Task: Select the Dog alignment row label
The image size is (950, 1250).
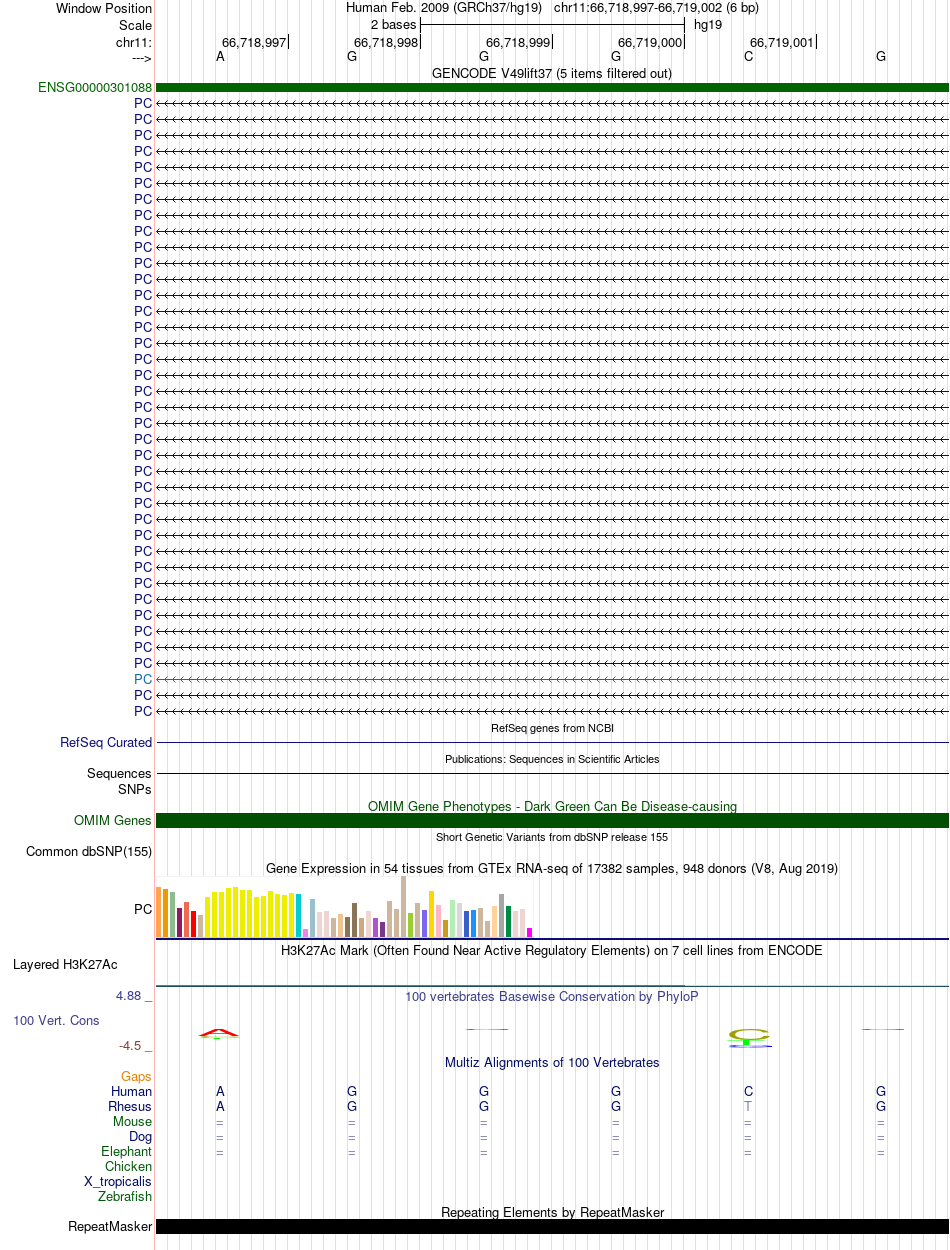Action: point(140,1136)
